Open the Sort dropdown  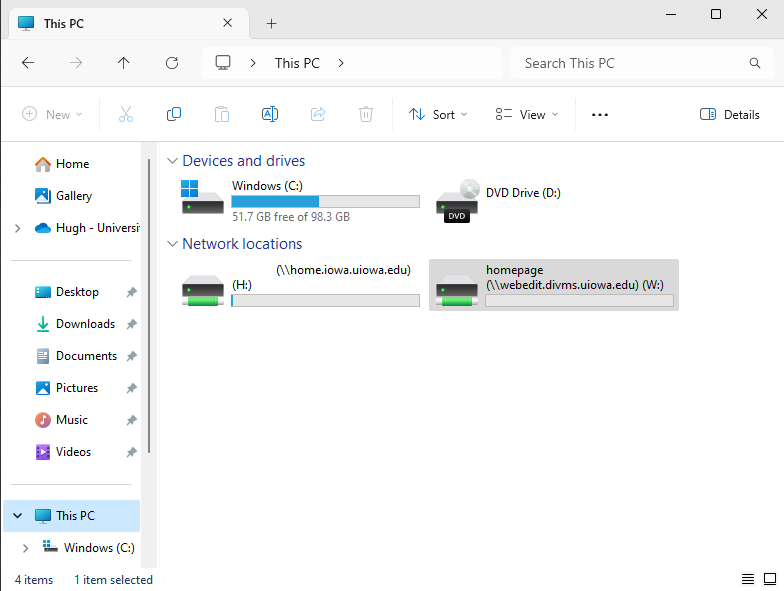pos(438,114)
